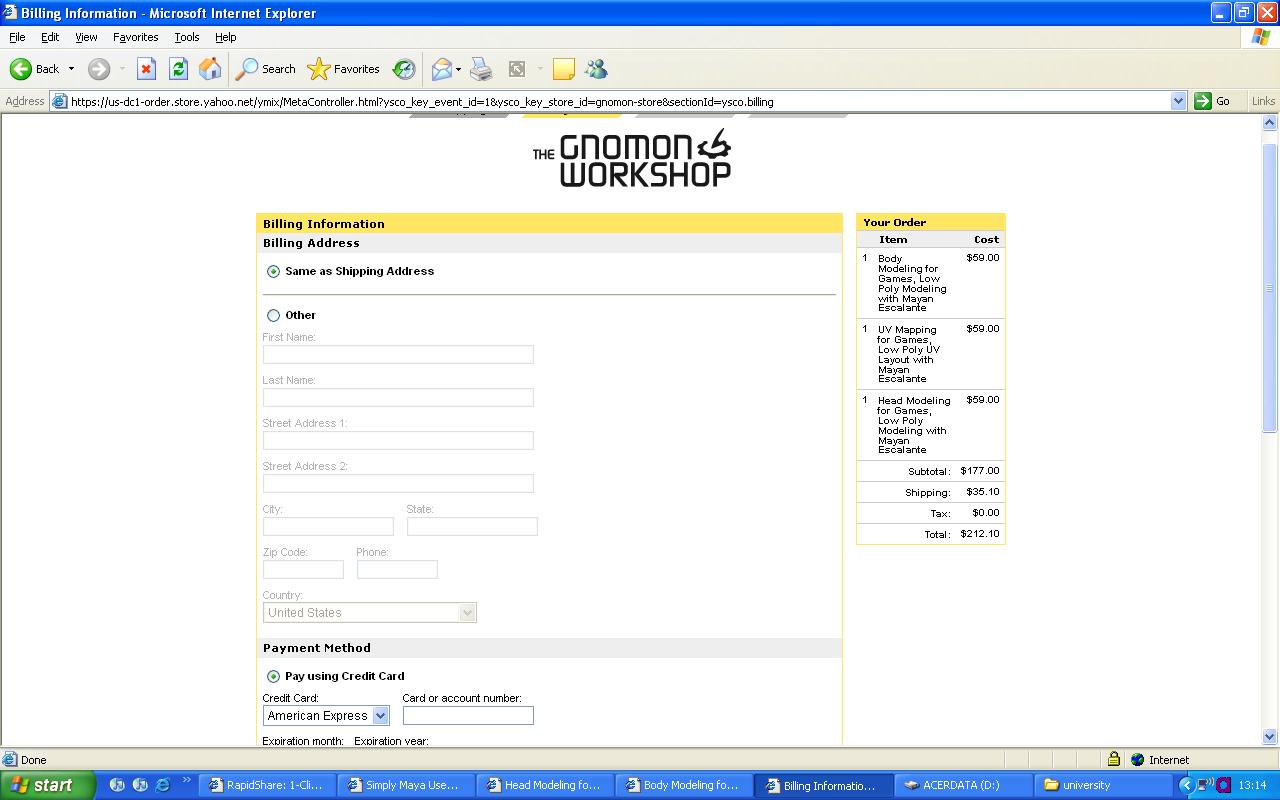Click the Links toolbar label
The height and width of the screenshot is (800, 1280).
click(1263, 101)
